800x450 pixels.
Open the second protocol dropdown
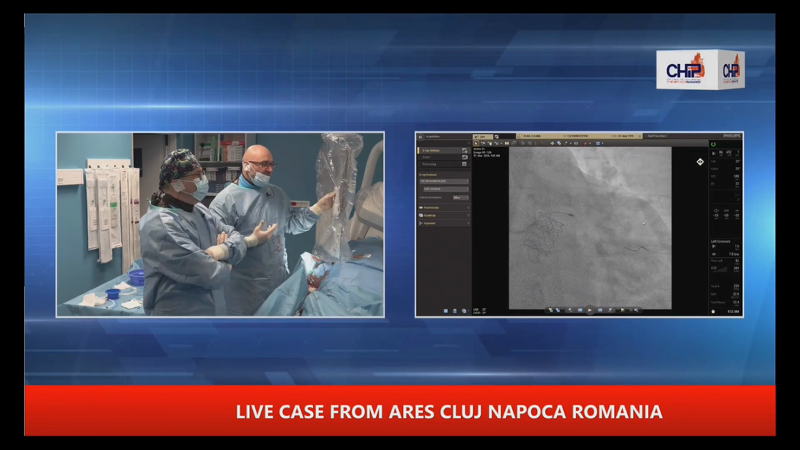(x=444, y=189)
